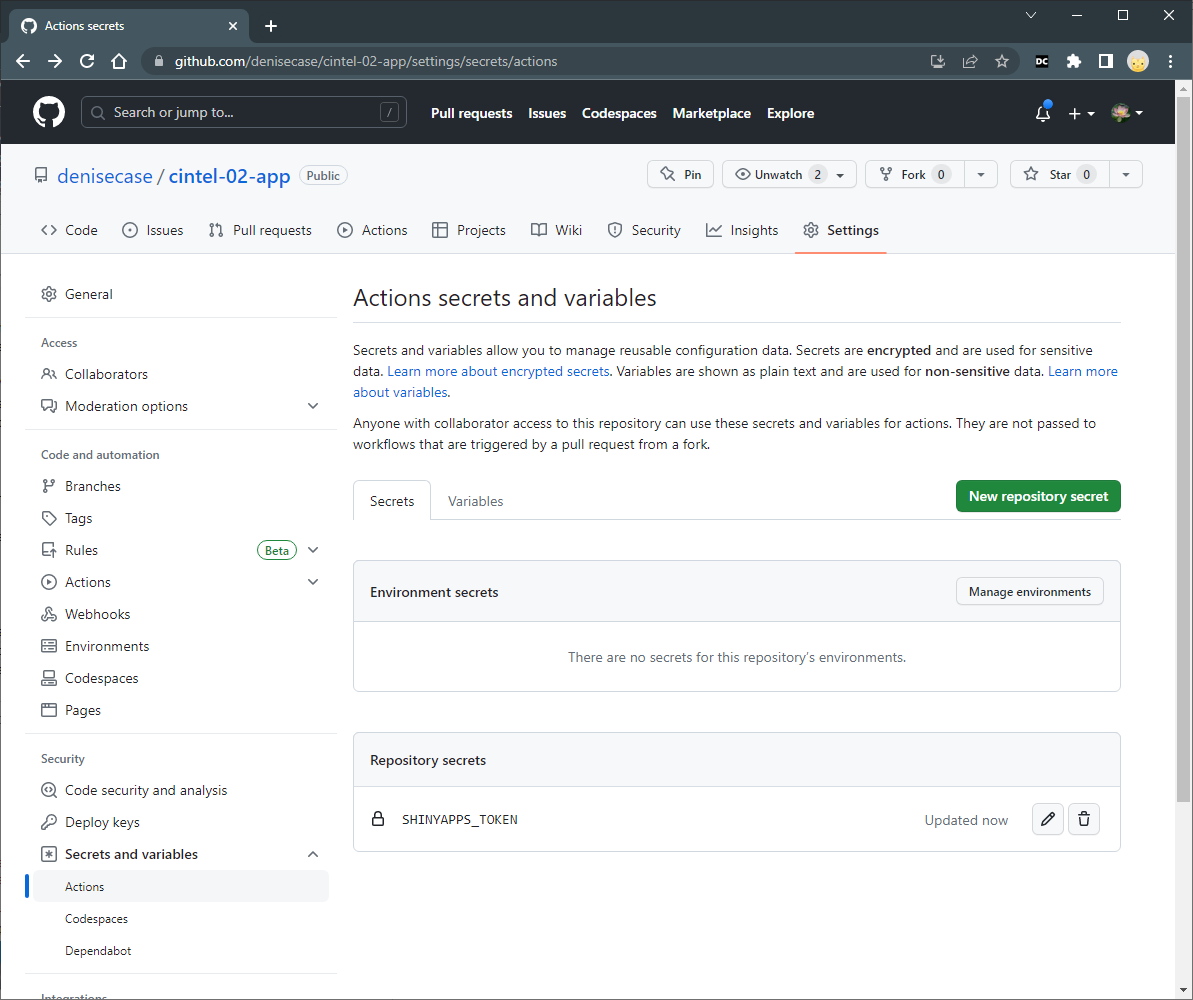Open Collaborators settings
This screenshot has width=1193, height=1000.
(x=181, y=374)
